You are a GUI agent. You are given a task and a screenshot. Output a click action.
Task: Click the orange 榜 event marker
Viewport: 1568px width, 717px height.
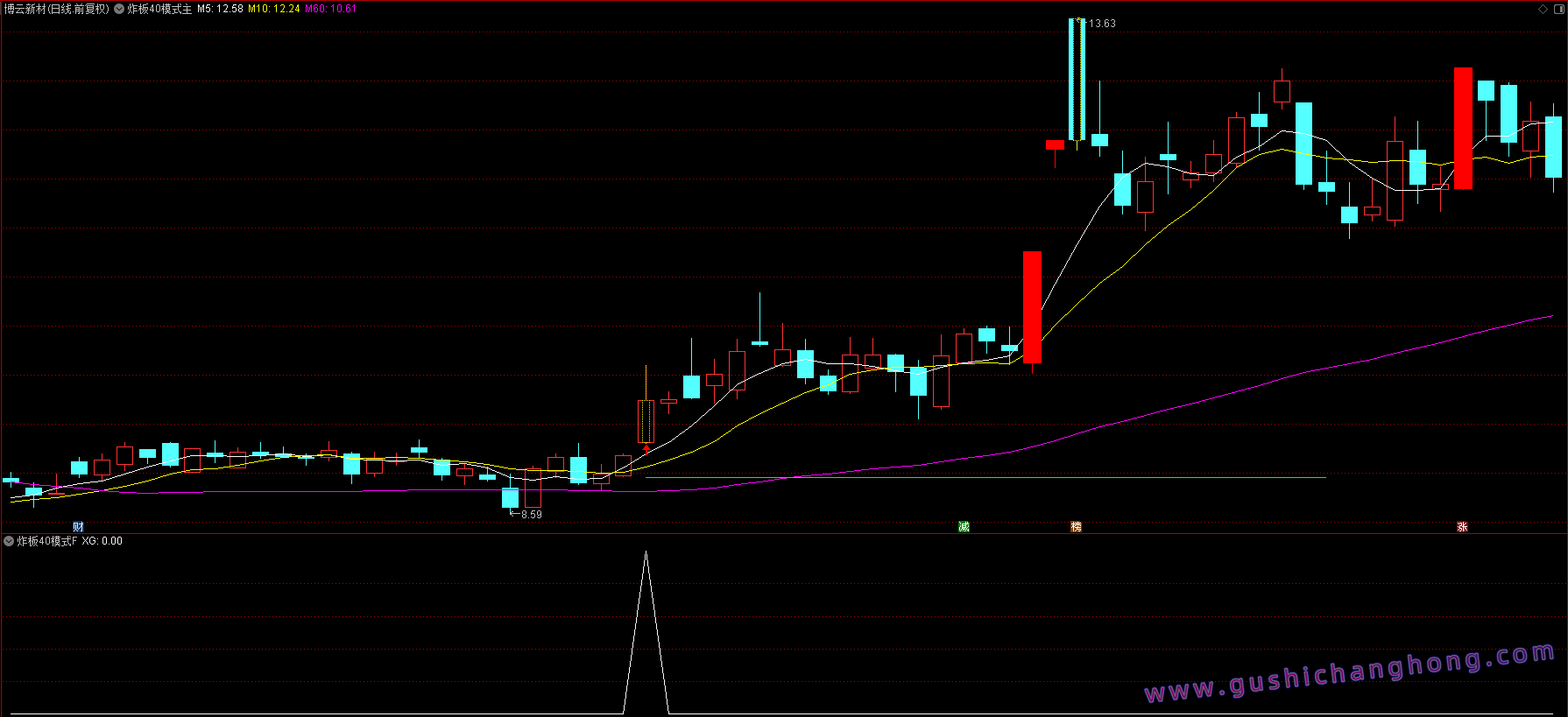[1076, 526]
